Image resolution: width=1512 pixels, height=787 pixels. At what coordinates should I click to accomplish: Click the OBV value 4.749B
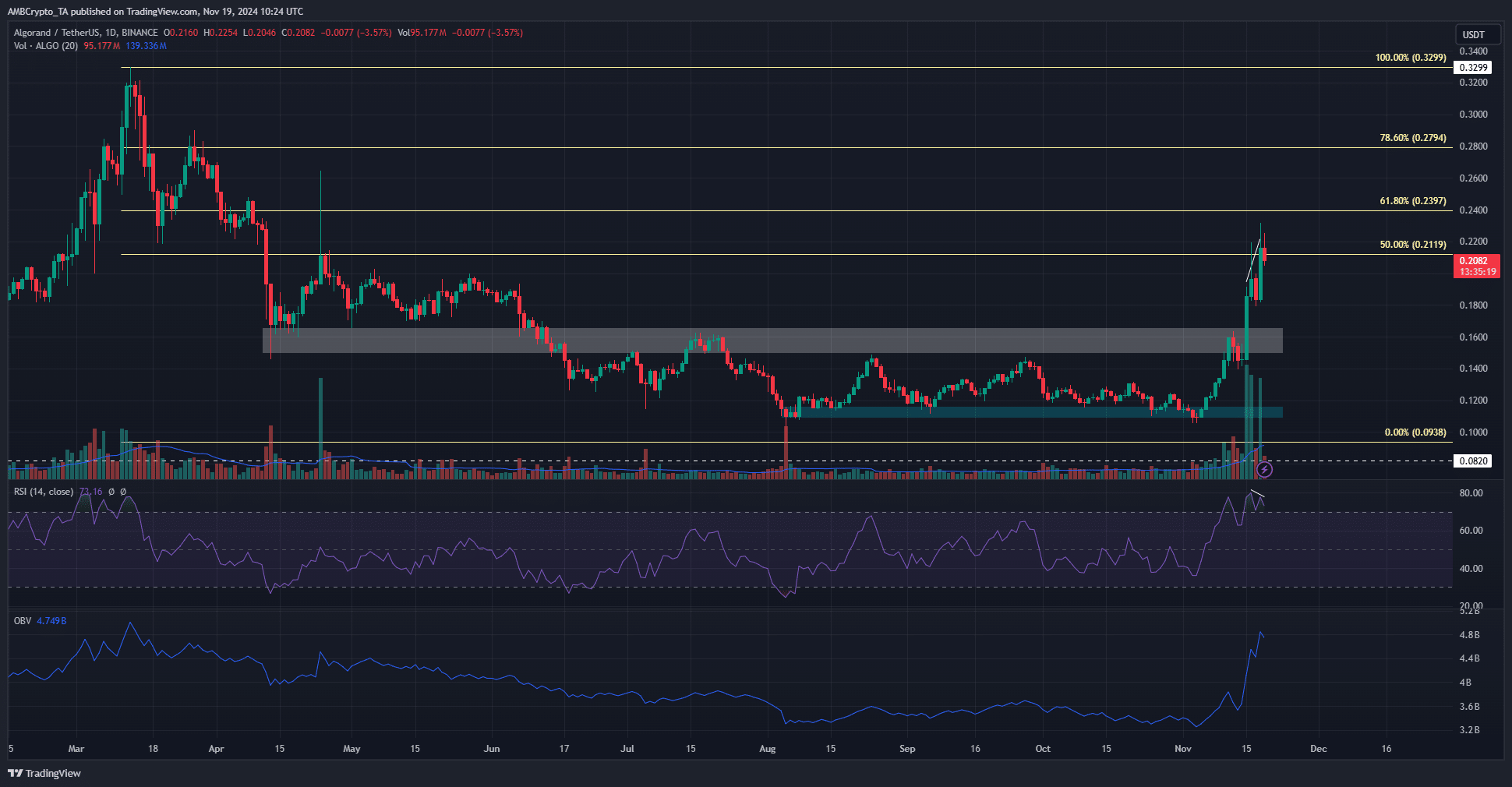pyautogui.click(x=51, y=621)
